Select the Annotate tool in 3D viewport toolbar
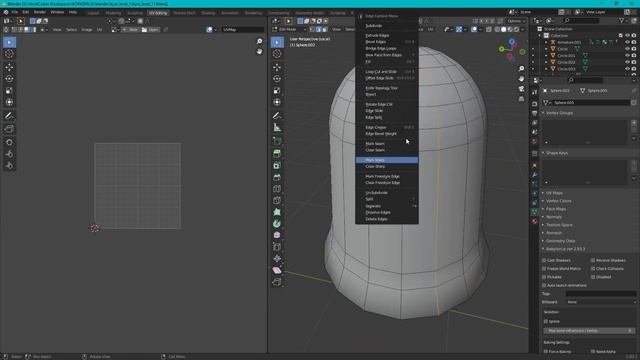 [x=277, y=116]
